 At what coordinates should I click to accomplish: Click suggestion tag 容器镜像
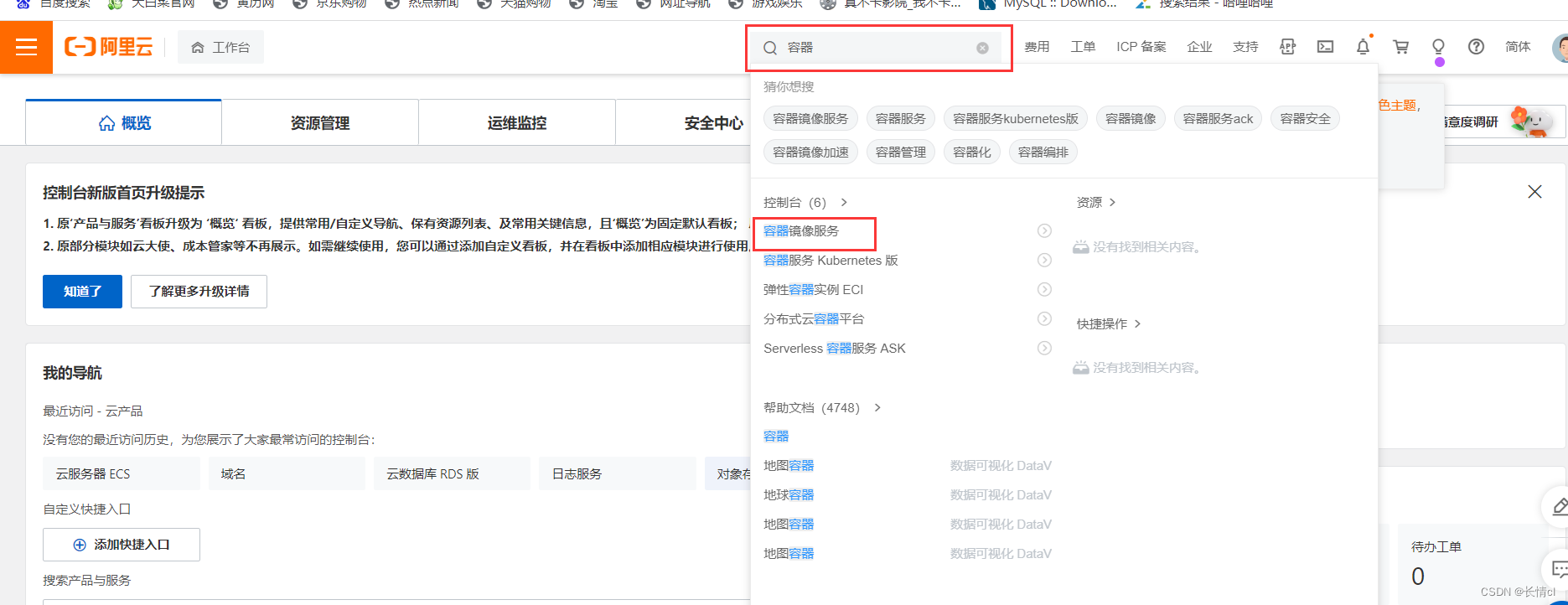coord(1131,119)
